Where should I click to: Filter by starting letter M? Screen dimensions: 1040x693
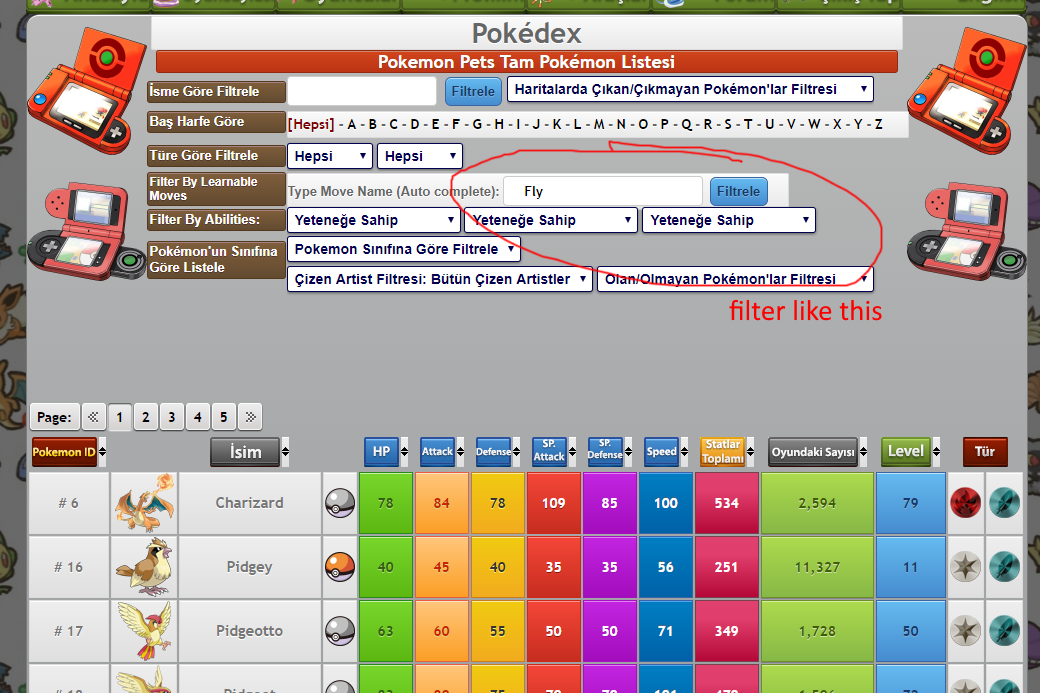(x=599, y=124)
